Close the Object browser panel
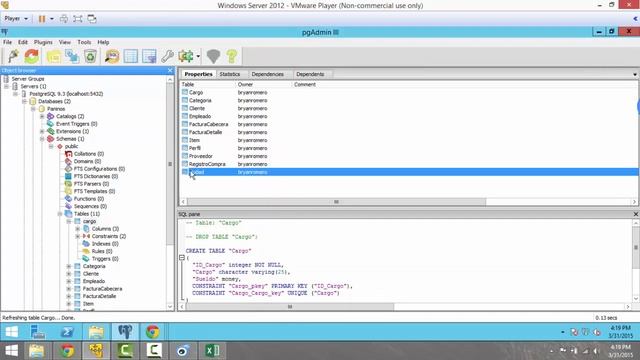The image size is (640, 360). [x=170, y=71]
